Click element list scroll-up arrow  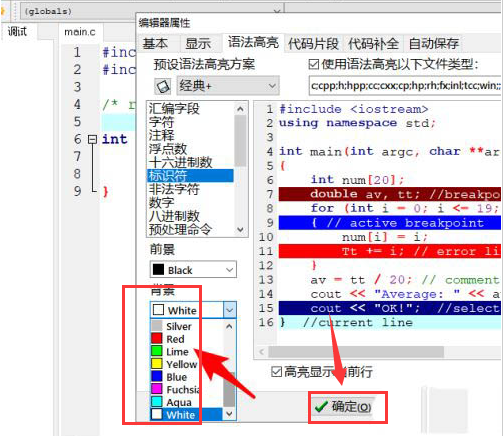pyautogui.click(x=240, y=109)
